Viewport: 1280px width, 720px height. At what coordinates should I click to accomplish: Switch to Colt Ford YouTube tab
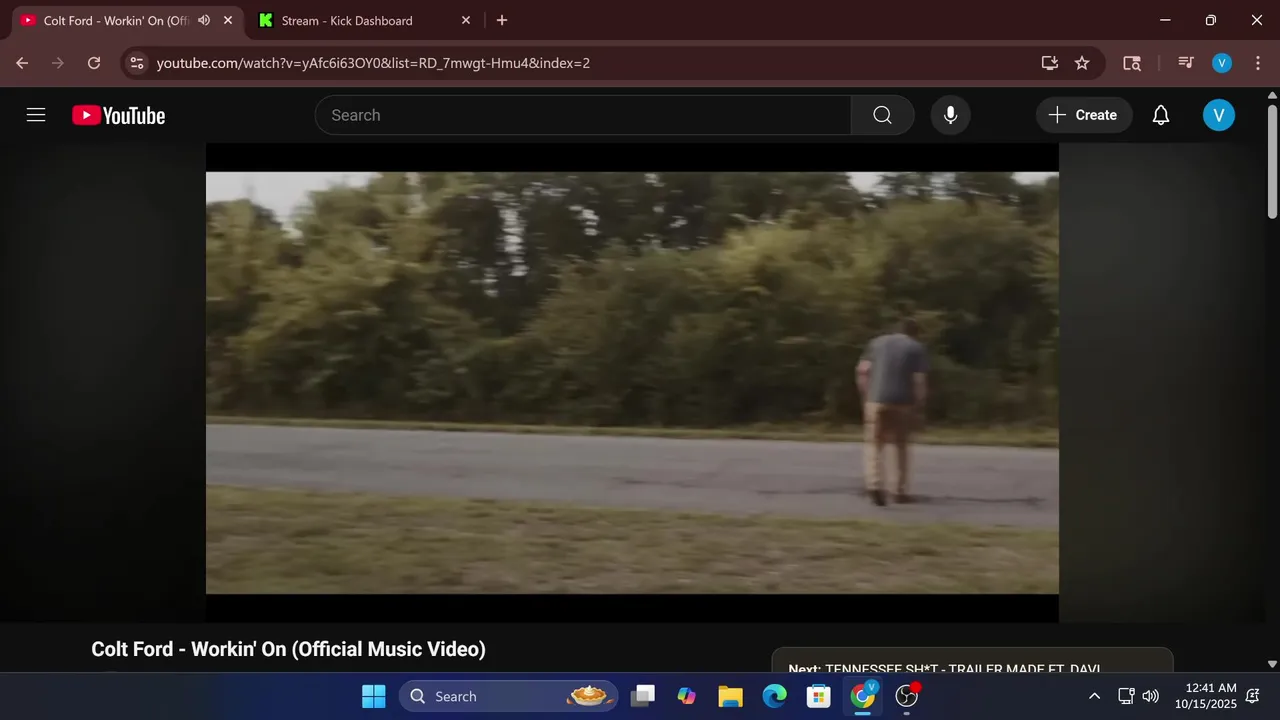(x=126, y=20)
